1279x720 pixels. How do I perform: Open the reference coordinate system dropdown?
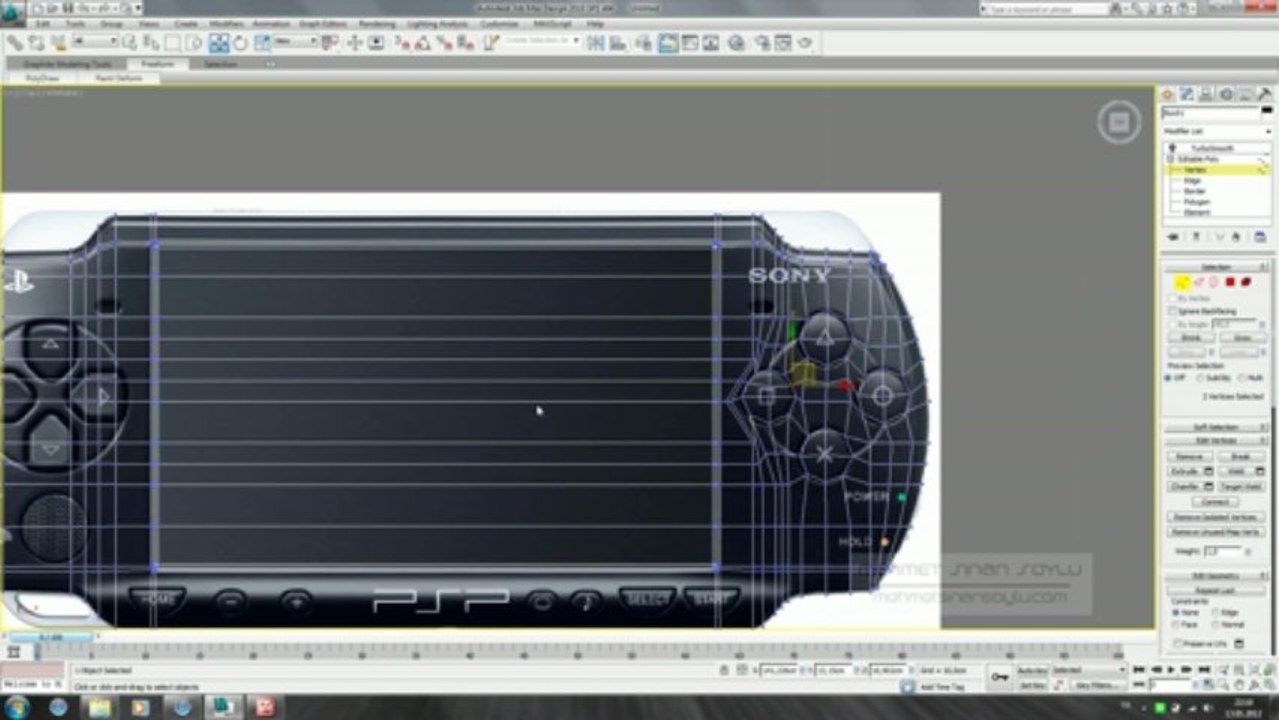[x=296, y=42]
